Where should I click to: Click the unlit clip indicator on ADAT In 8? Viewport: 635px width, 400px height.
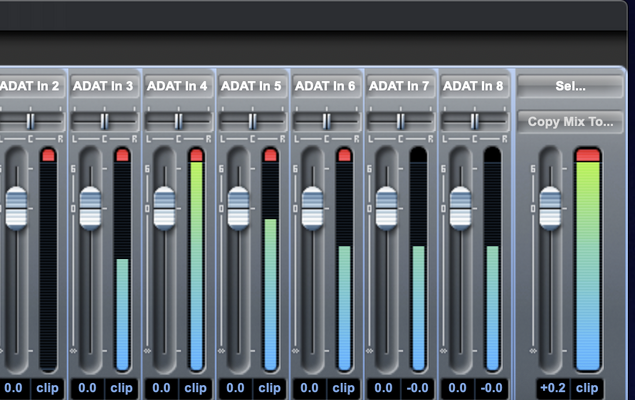(x=493, y=155)
